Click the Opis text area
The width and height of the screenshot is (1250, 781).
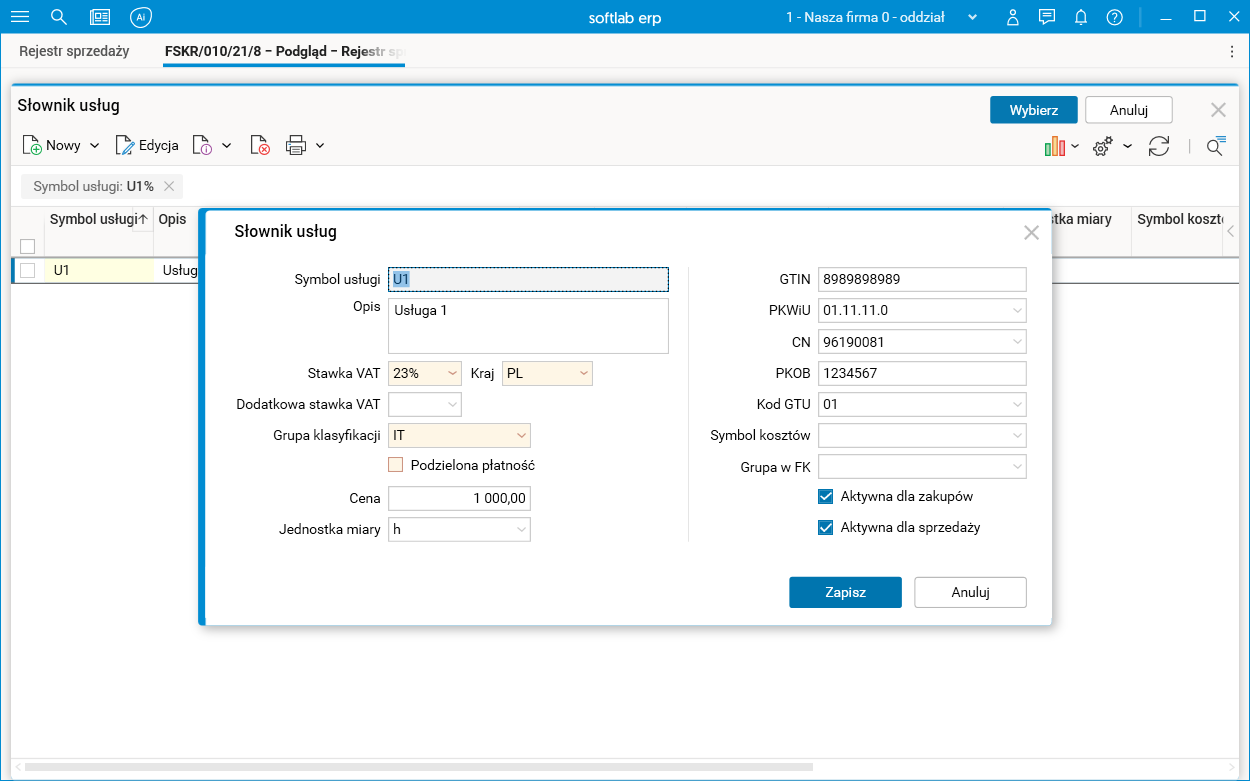[528, 326]
